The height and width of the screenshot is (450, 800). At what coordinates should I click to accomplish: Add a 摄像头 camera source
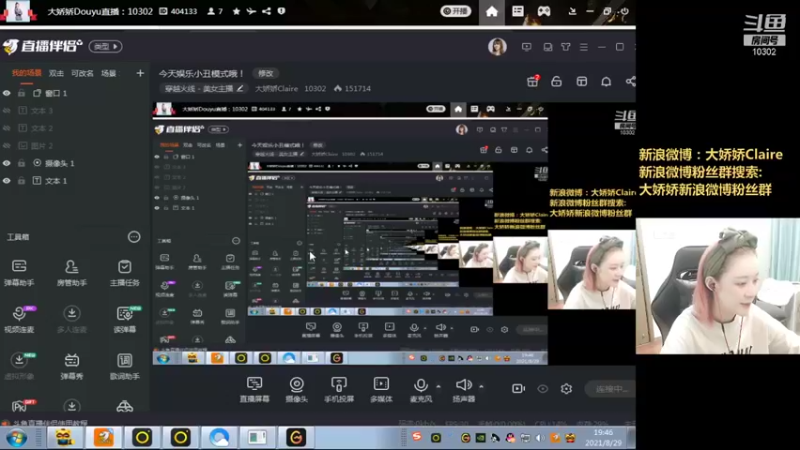296,390
